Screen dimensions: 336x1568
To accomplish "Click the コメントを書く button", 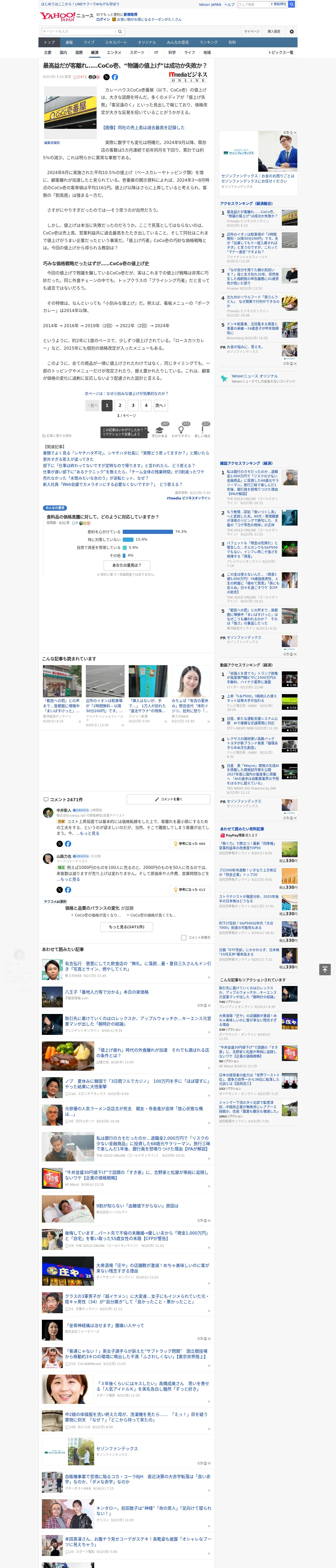I will tap(169, 799).
